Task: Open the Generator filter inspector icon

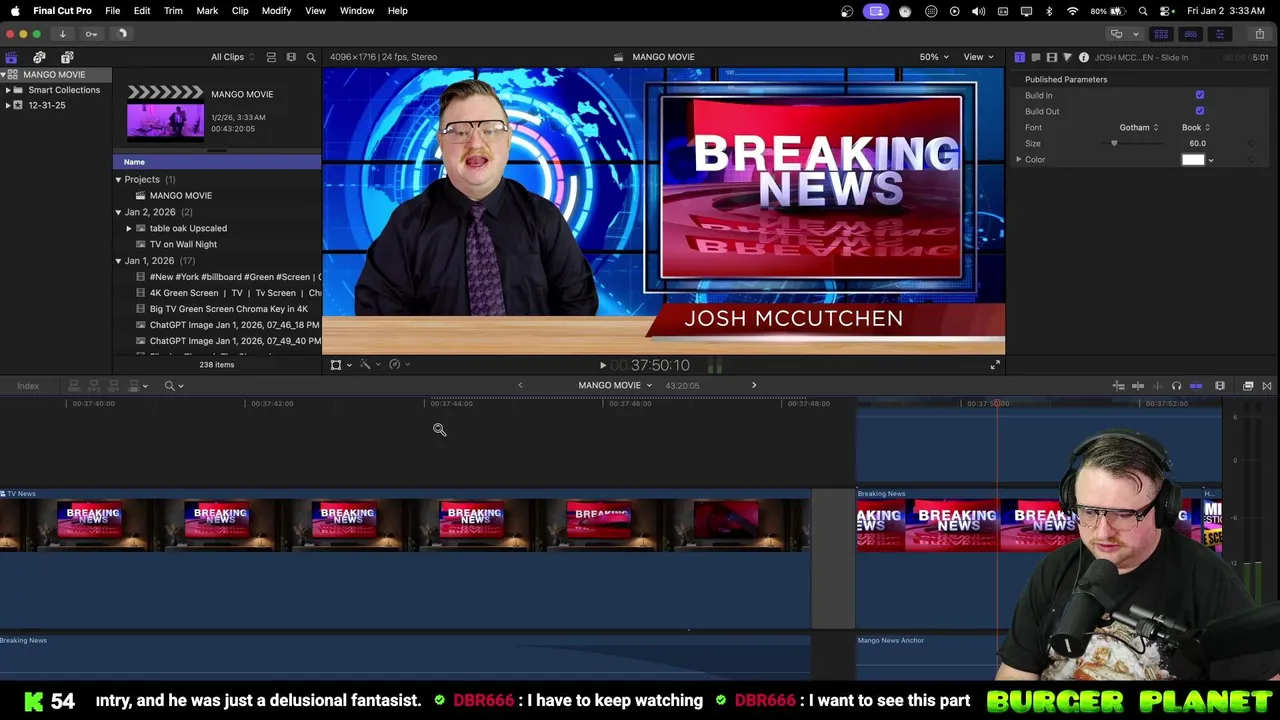Action: point(1067,57)
